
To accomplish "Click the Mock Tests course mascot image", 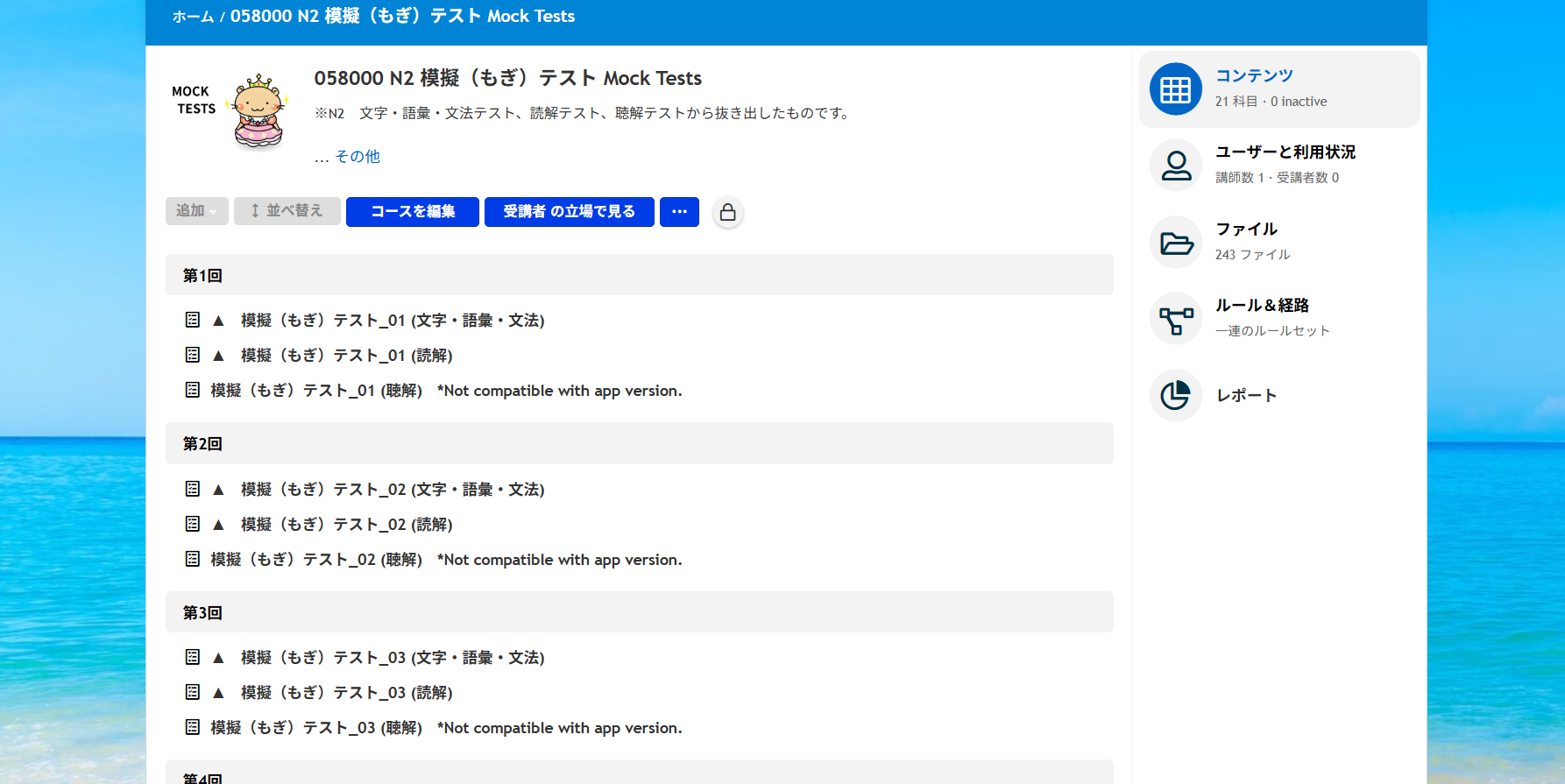I will click(x=258, y=111).
